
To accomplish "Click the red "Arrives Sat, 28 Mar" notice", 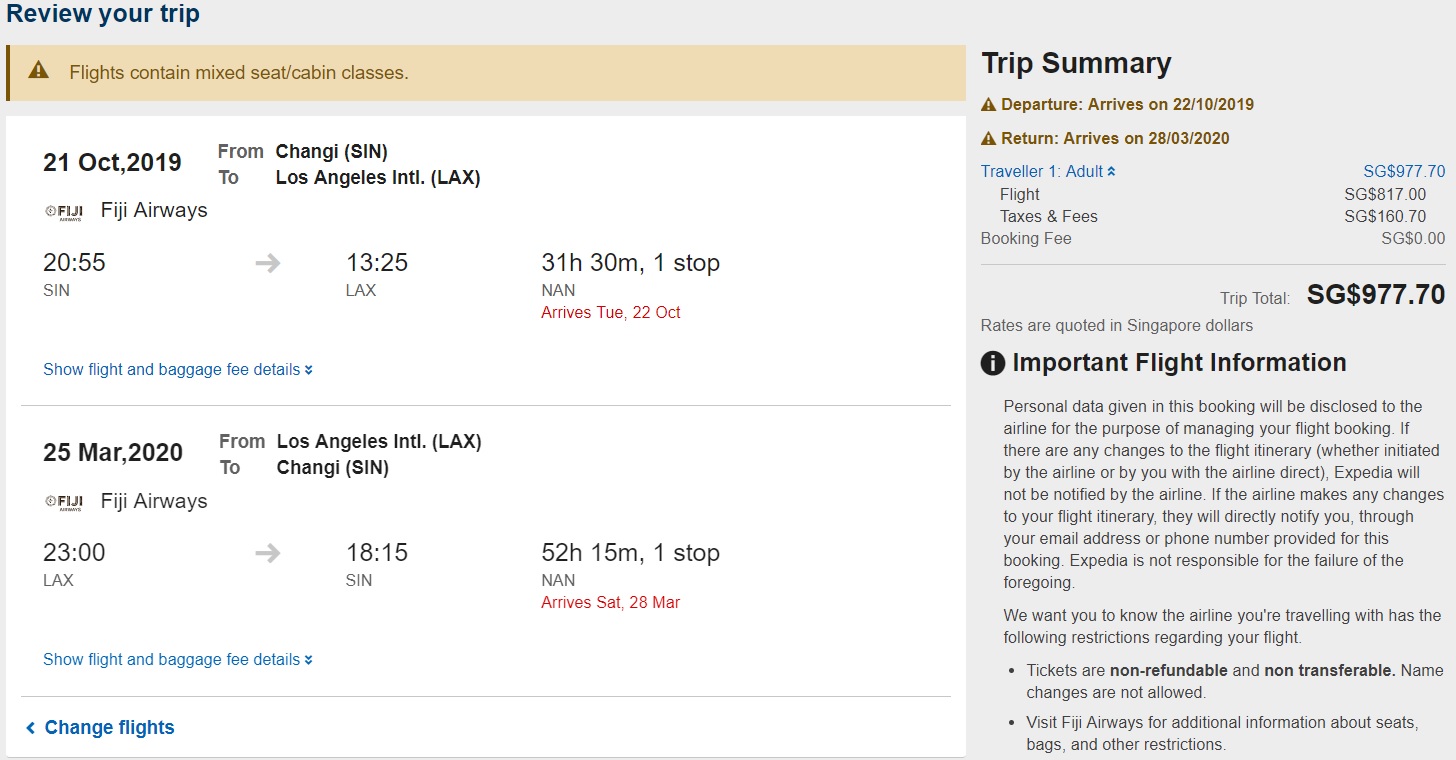I will 610,603.
